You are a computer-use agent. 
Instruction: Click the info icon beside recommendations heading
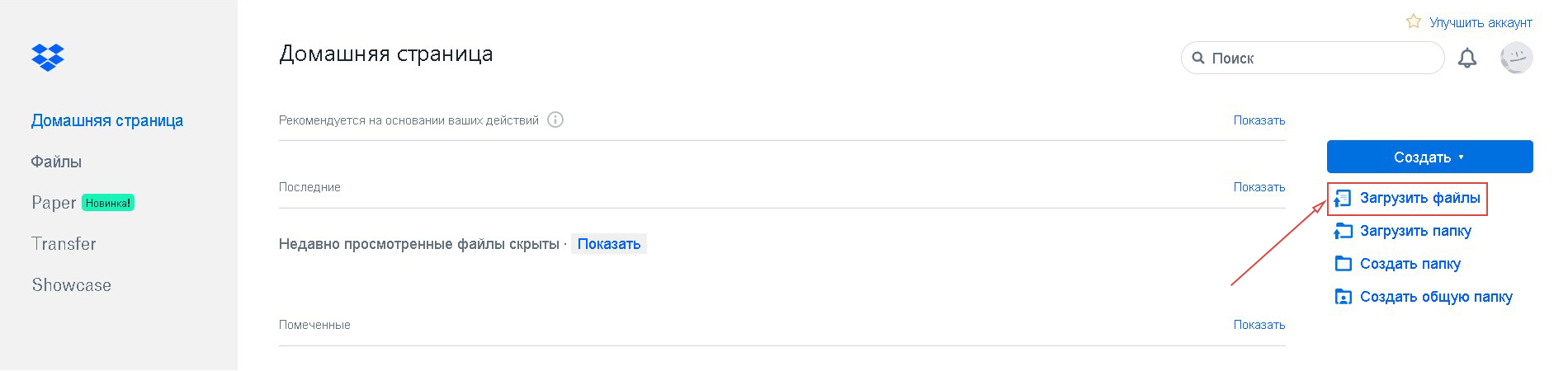pyautogui.click(x=555, y=120)
